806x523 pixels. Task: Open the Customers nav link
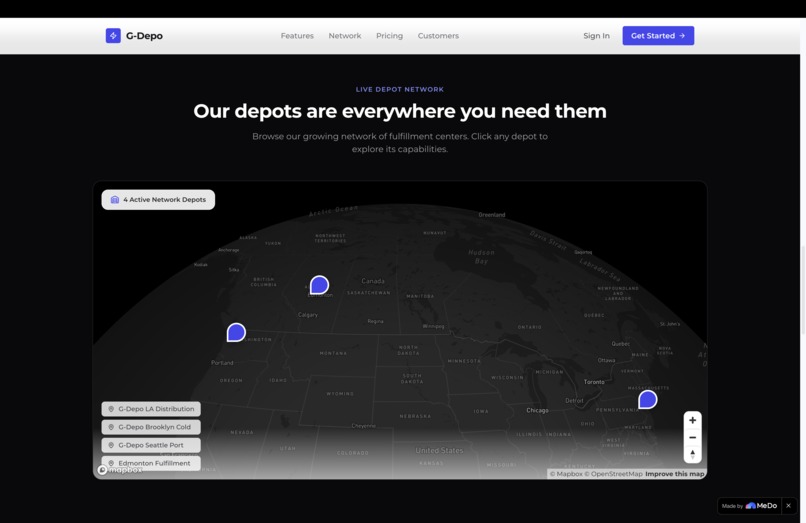coord(438,35)
